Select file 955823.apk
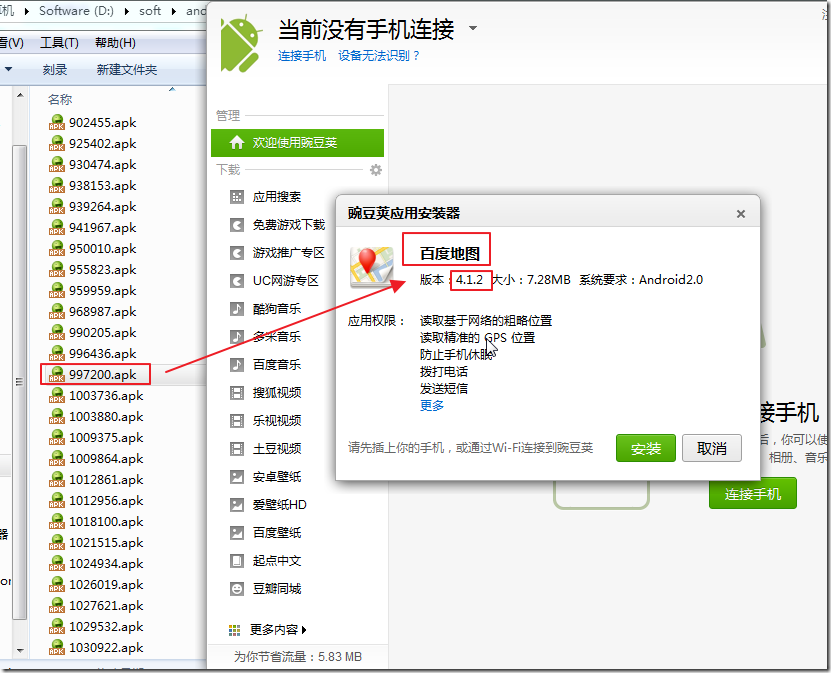The image size is (831, 673). [102, 270]
